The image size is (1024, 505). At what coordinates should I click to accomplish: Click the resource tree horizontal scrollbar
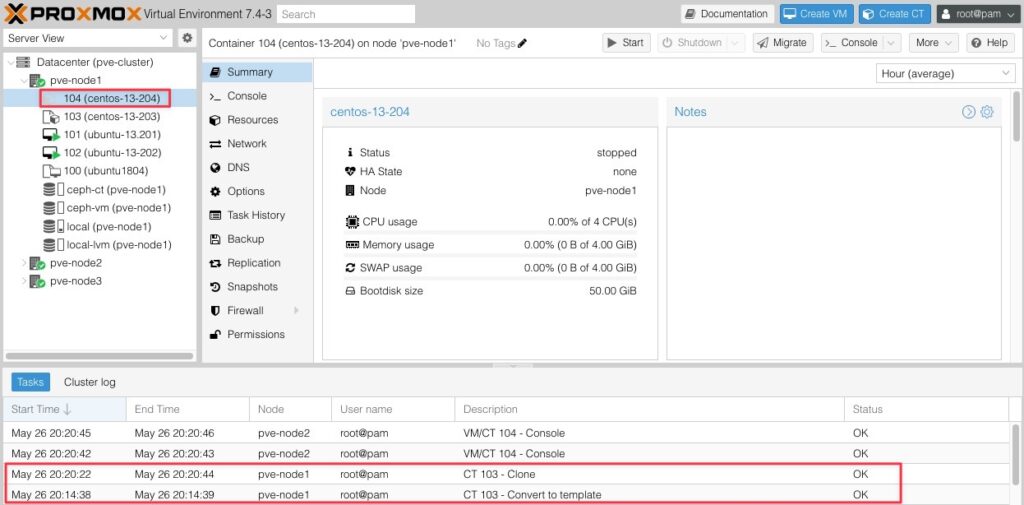(x=99, y=357)
